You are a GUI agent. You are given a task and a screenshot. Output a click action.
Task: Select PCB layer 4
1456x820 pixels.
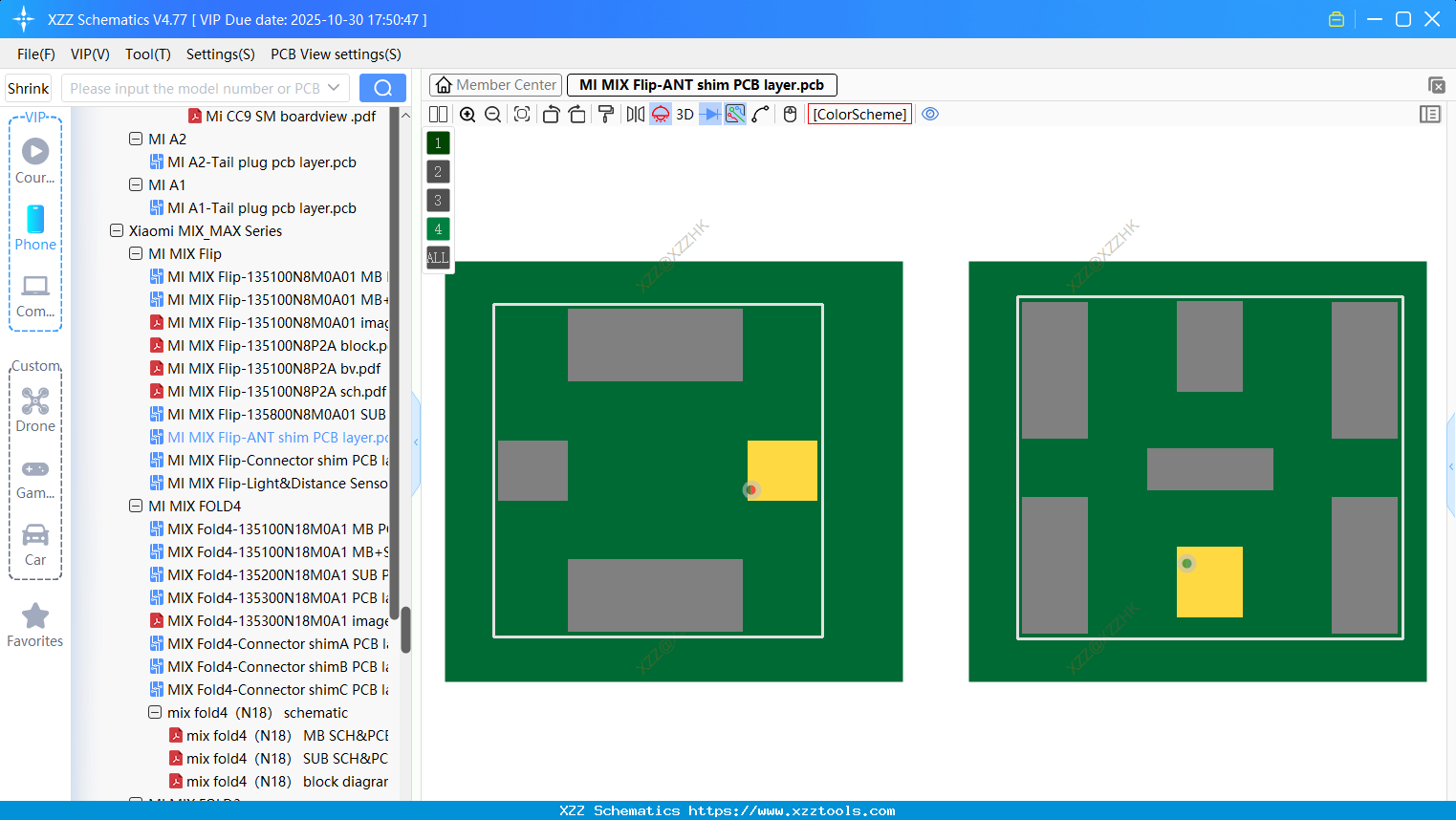tap(438, 229)
